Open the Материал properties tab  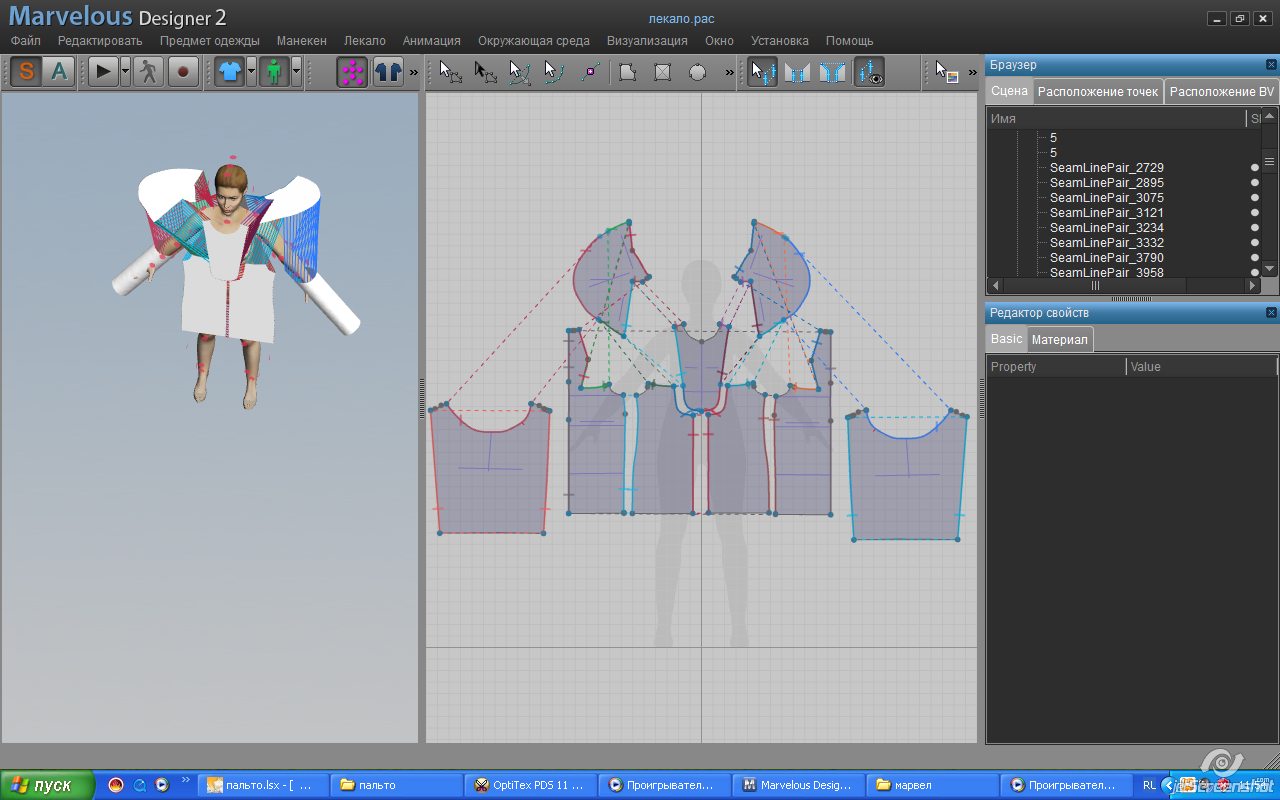point(1059,340)
